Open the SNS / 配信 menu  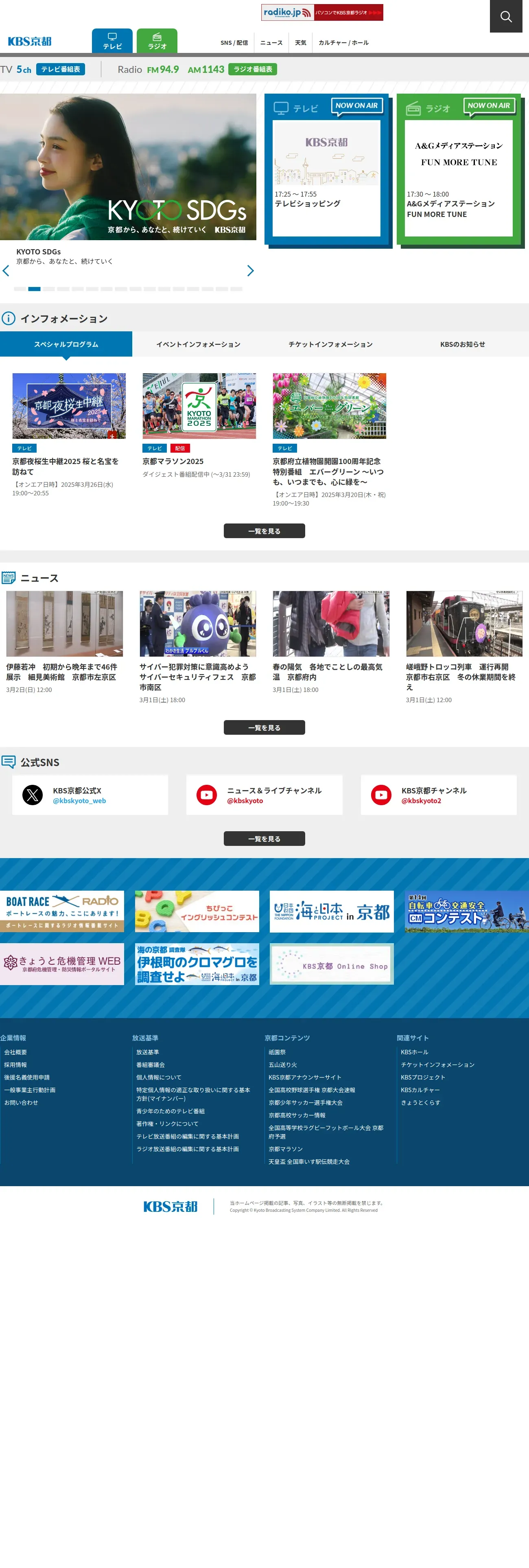pos(234,43)
